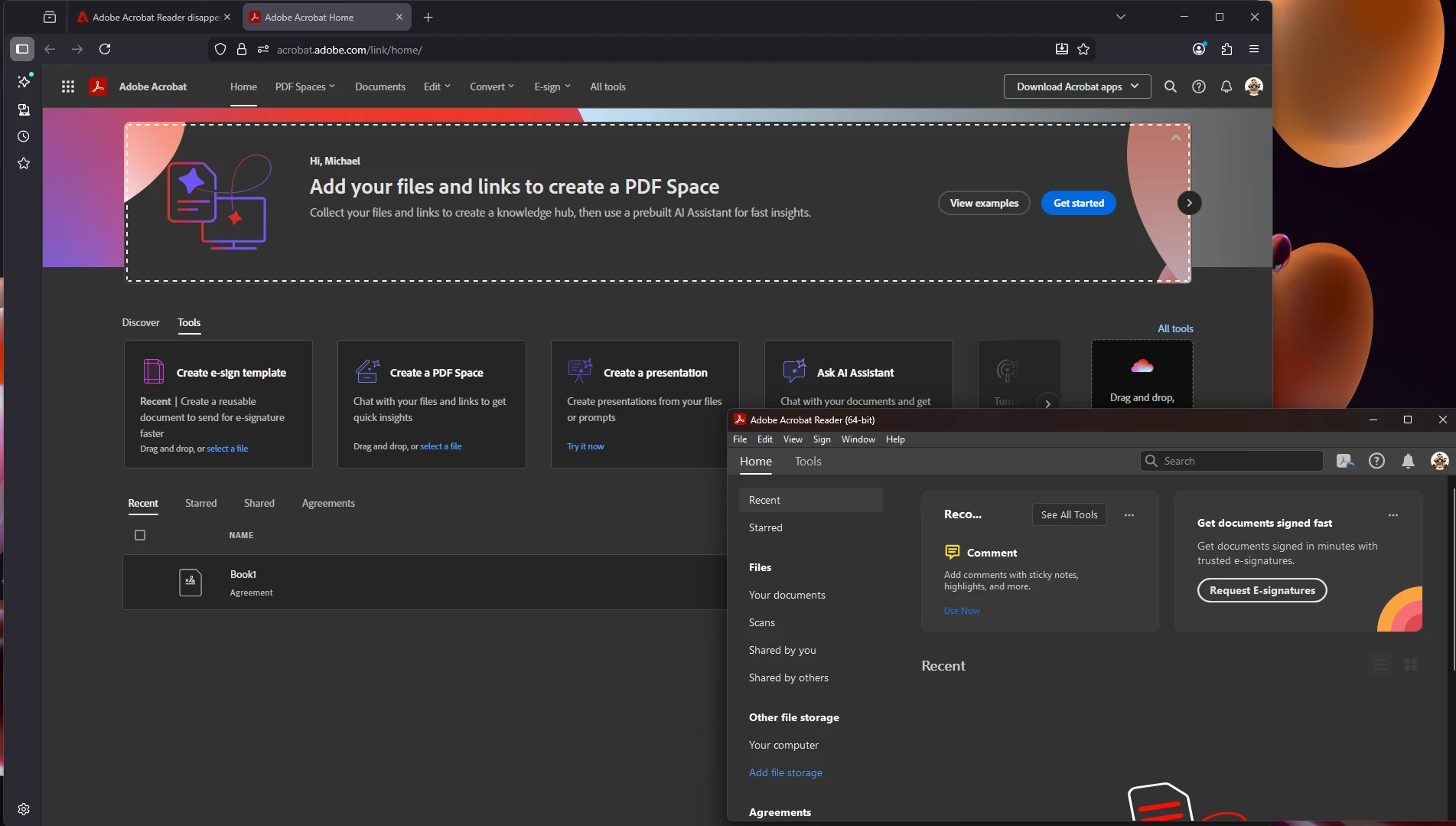Reload the browser page
This screenshot has height=826, width=1456.
pyautogui.click(x=105, y=49)
